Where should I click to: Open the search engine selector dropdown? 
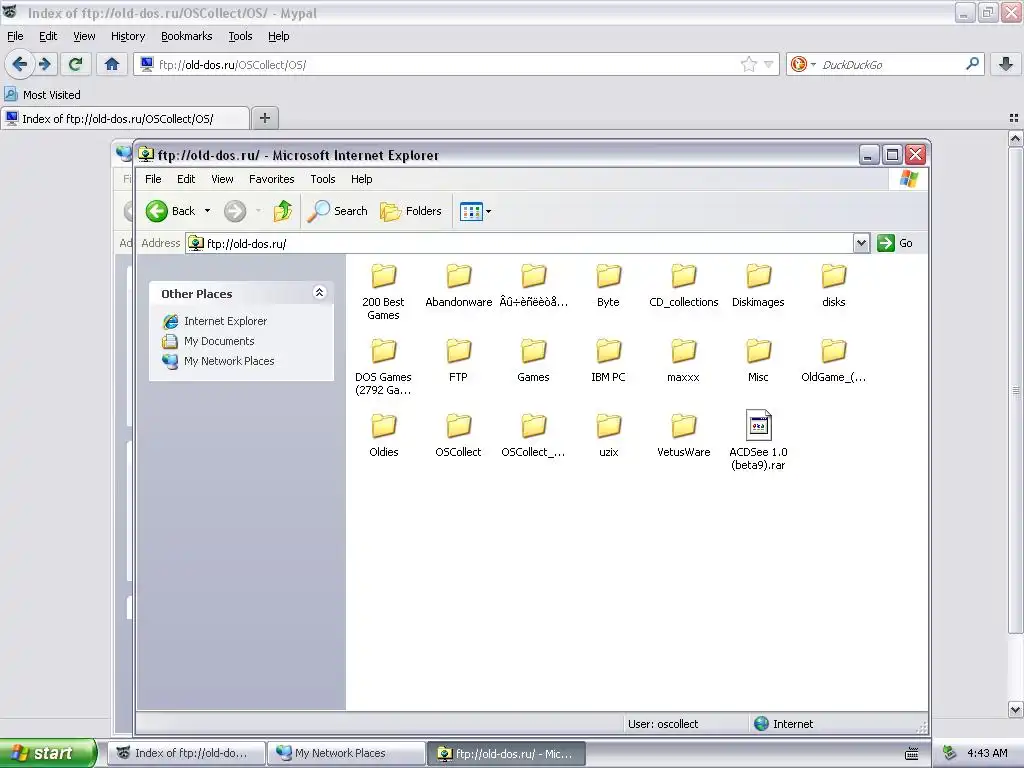[x=803, y=64]
